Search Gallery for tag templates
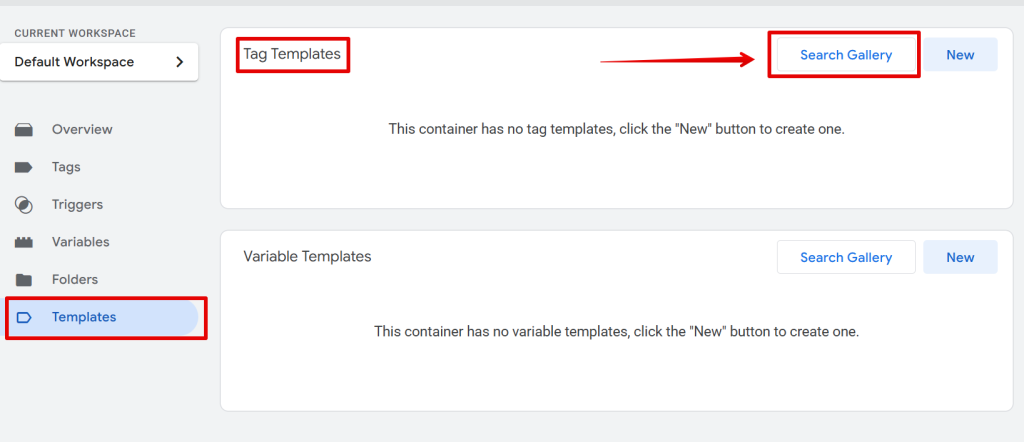1024x442 pixels. 845,55
